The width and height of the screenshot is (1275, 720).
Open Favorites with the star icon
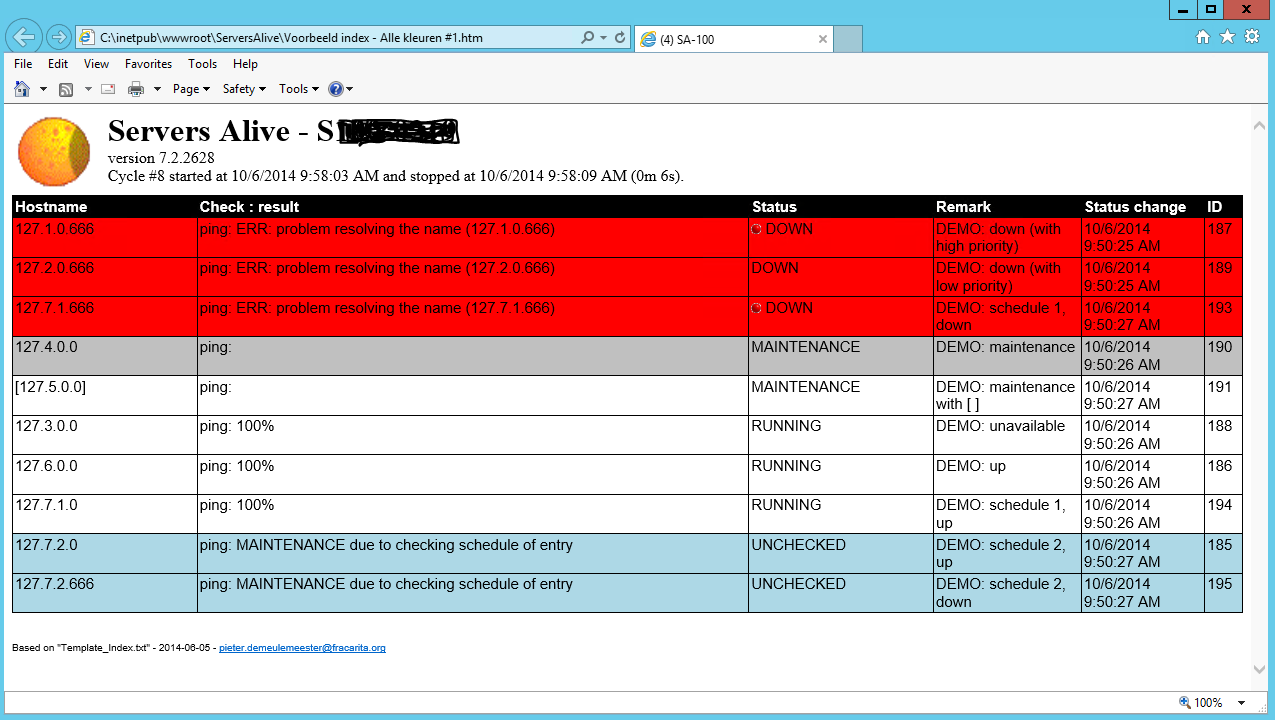click(1228, 37)
